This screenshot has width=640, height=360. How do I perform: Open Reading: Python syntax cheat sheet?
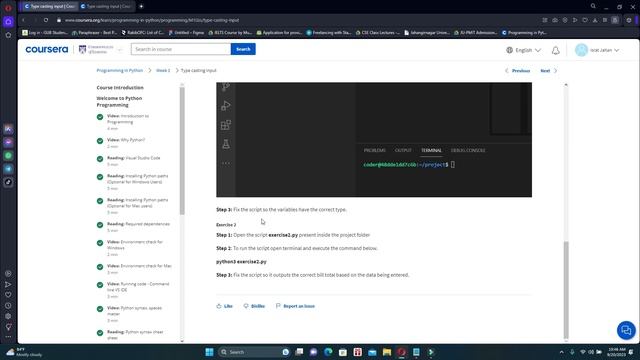(x=135, y=335)
